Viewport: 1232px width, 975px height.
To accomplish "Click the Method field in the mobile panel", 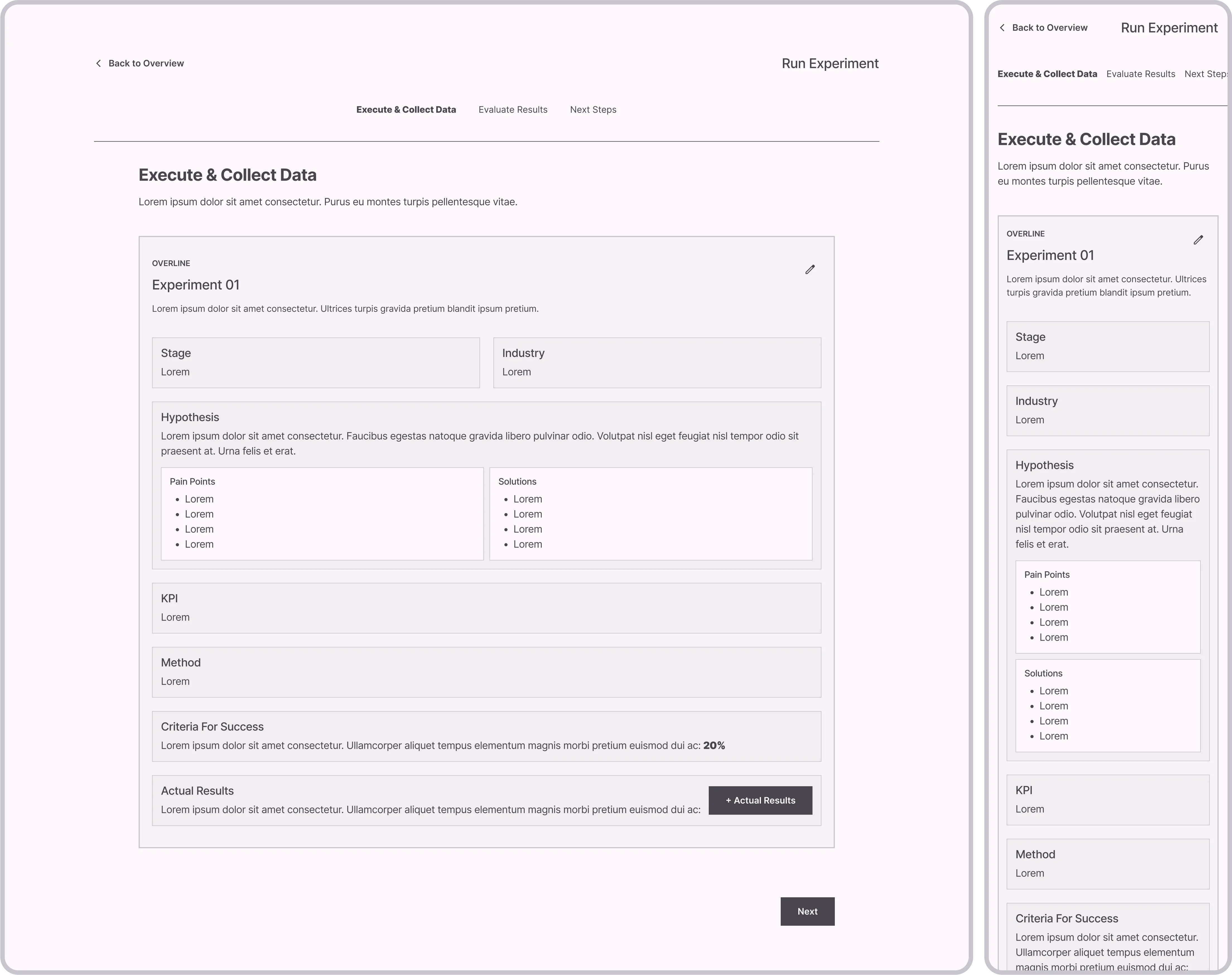I will pyautogui.click(x=1108, y=863).
